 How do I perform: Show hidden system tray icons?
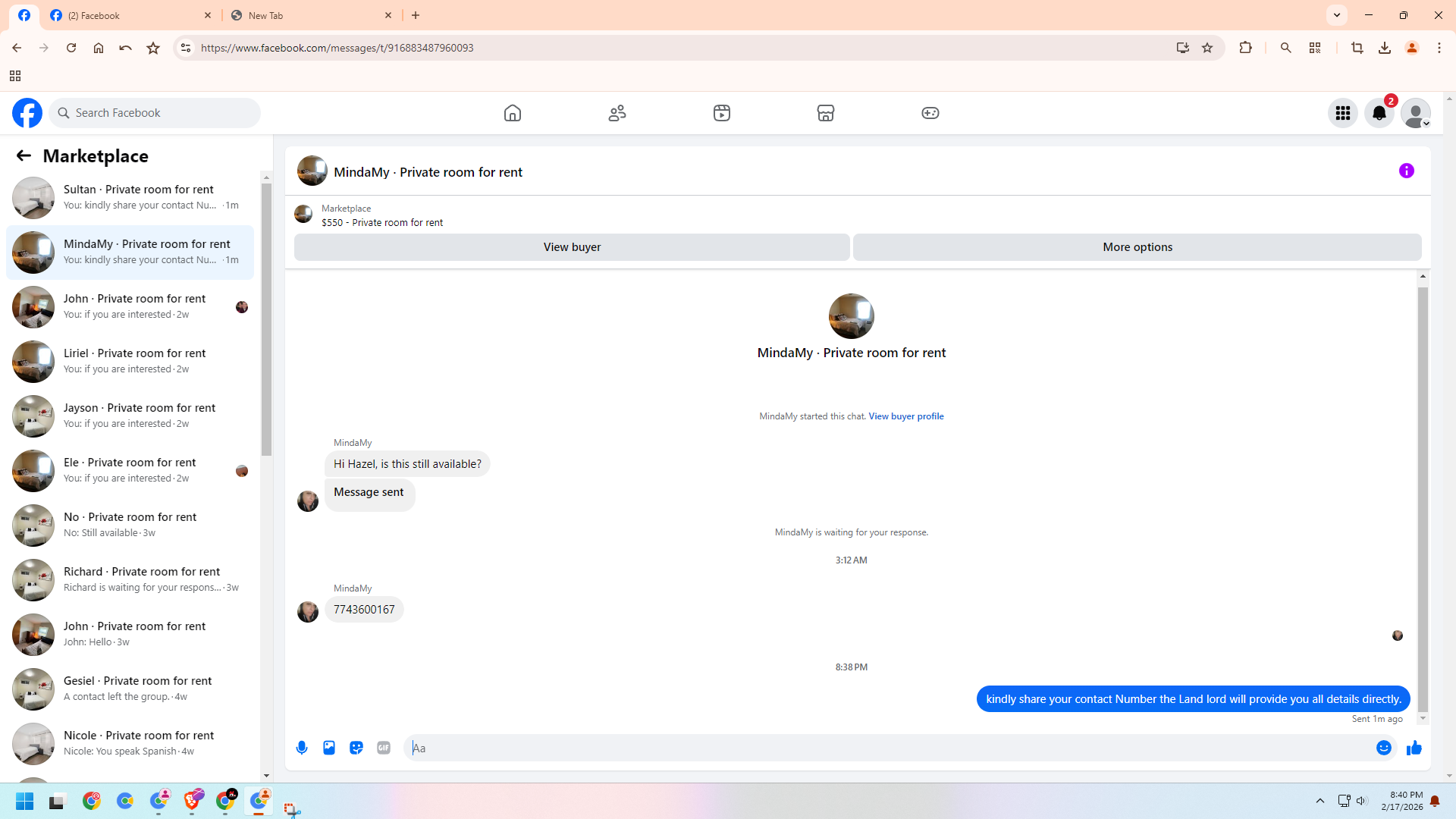[x=1320, y=801]
